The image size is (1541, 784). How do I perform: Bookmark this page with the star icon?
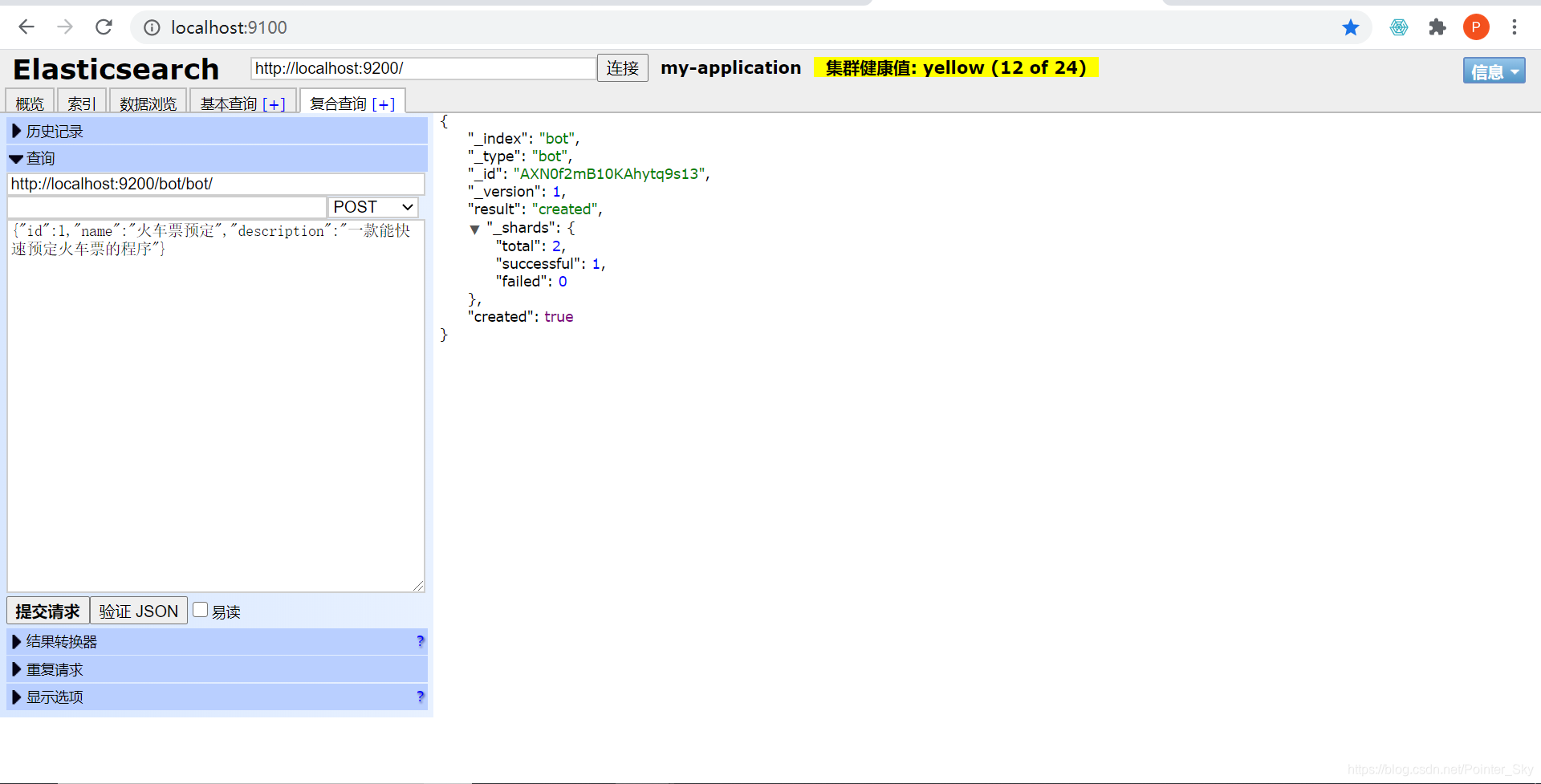pyautogui.click(x=1351, y=27)
